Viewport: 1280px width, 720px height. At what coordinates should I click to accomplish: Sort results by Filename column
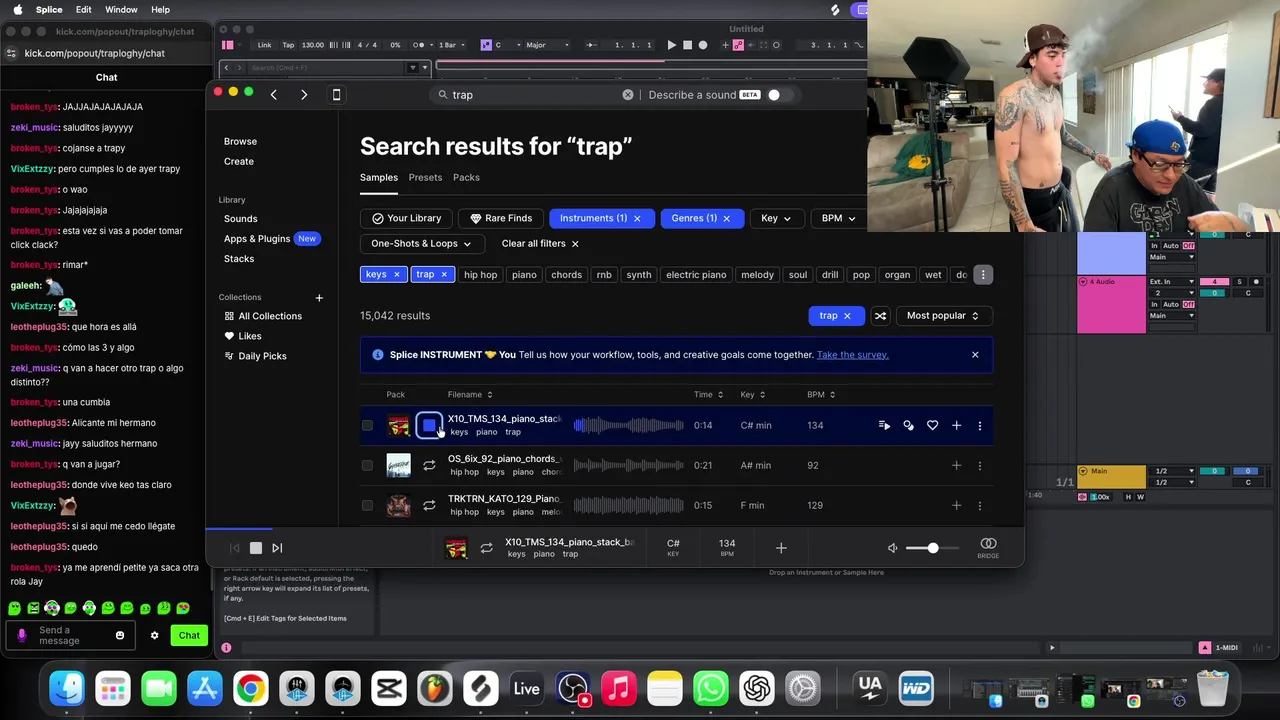[x=470, y=394]
